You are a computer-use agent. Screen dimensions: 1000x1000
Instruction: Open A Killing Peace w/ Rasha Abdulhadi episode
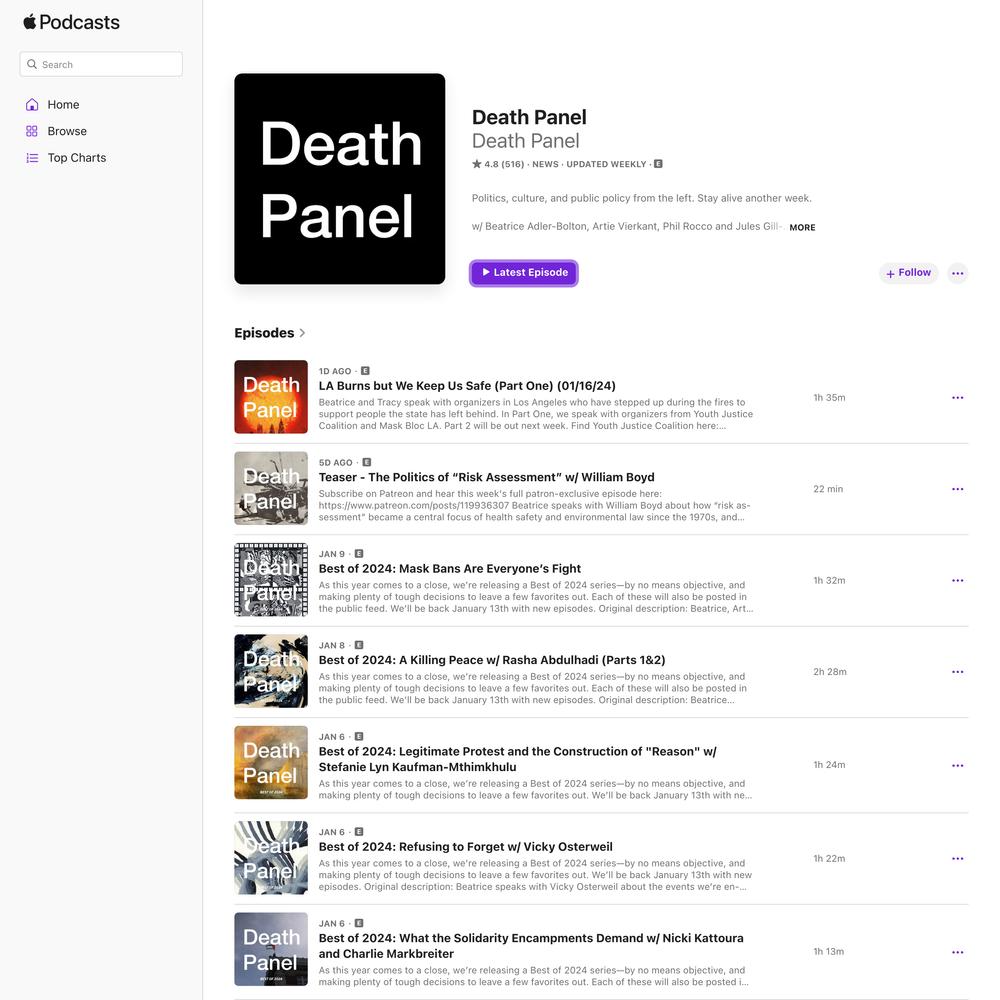[x=492, y=660]
